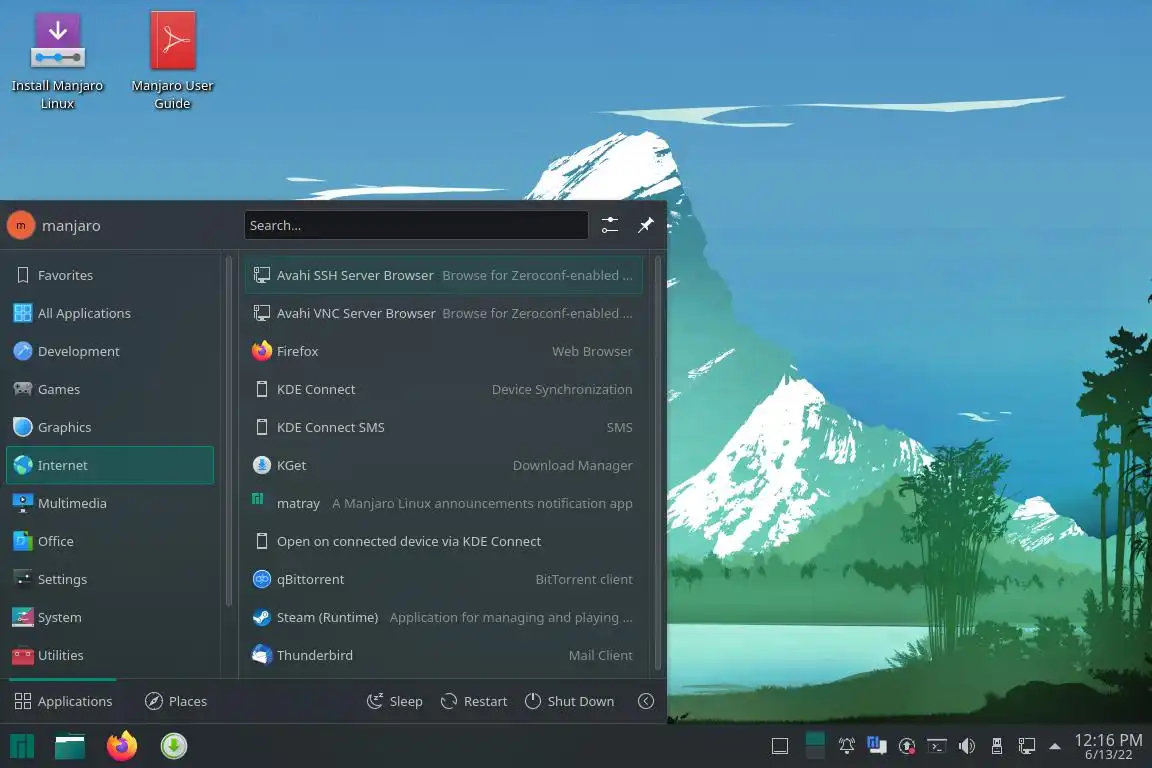Image resolution: width=1152 pixels, height=768 pixels.
Task: Launch KDE Connect
Action: [x=444, y=389]
